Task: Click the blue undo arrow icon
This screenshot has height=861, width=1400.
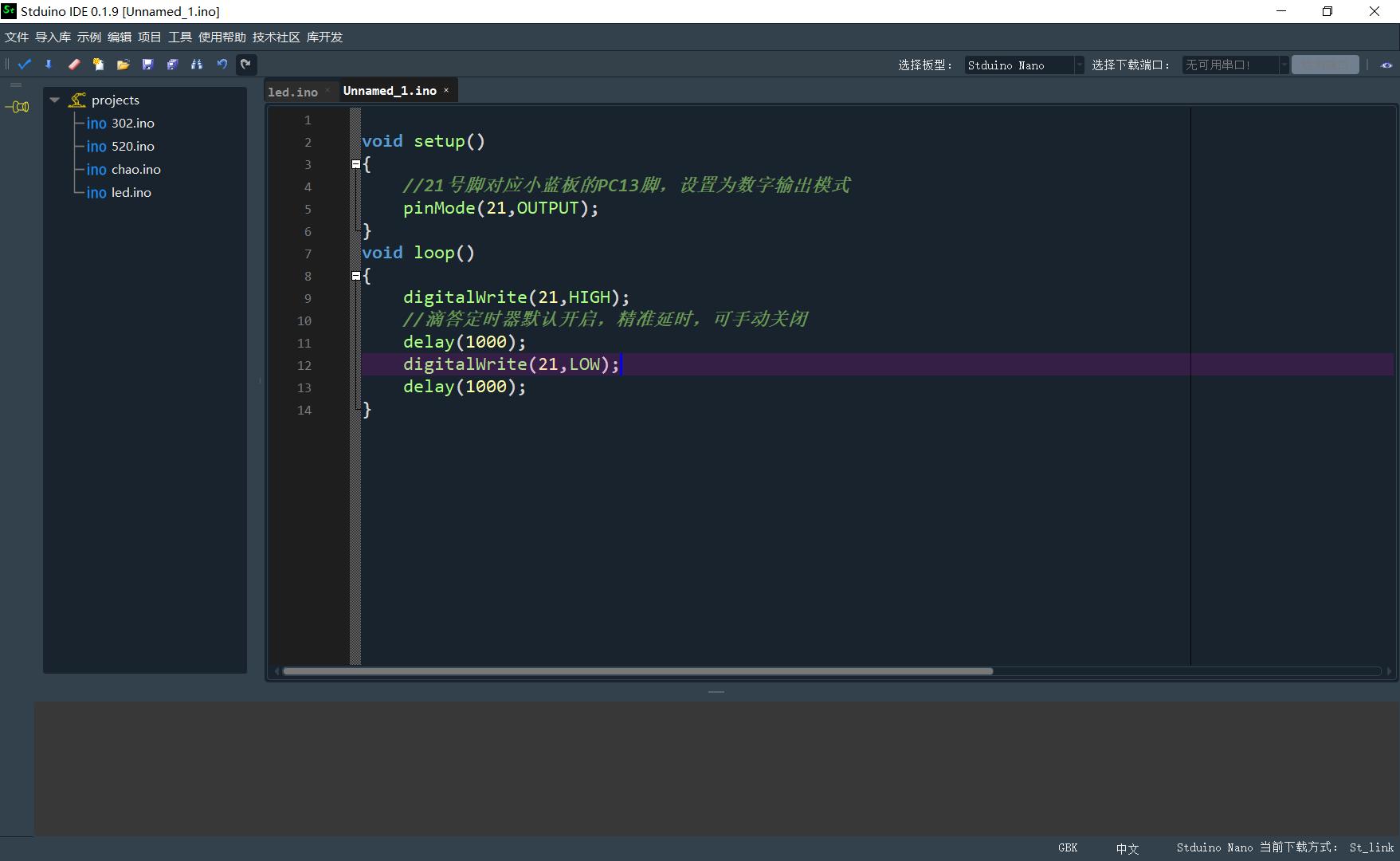Action: point(222,65)
